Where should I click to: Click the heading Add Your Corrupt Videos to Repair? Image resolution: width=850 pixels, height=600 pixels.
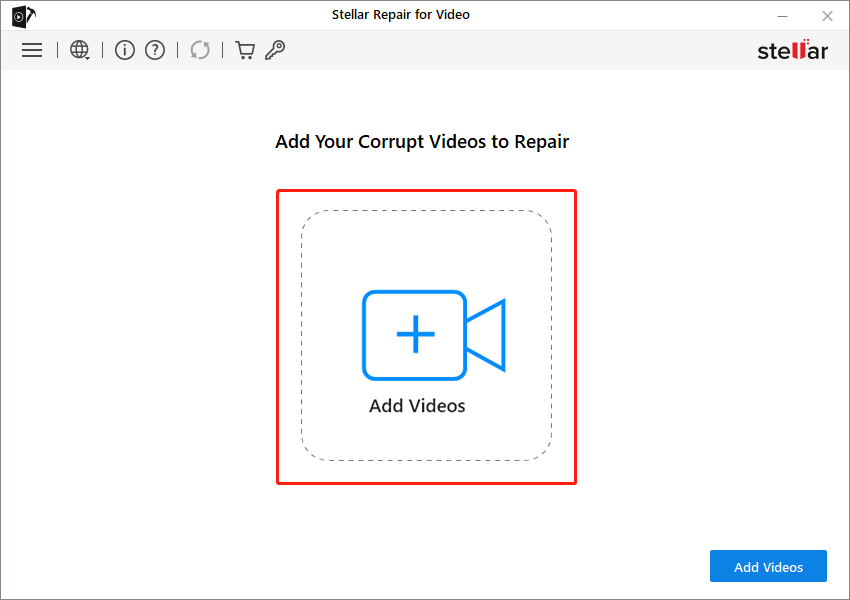(x=422, y=141)
